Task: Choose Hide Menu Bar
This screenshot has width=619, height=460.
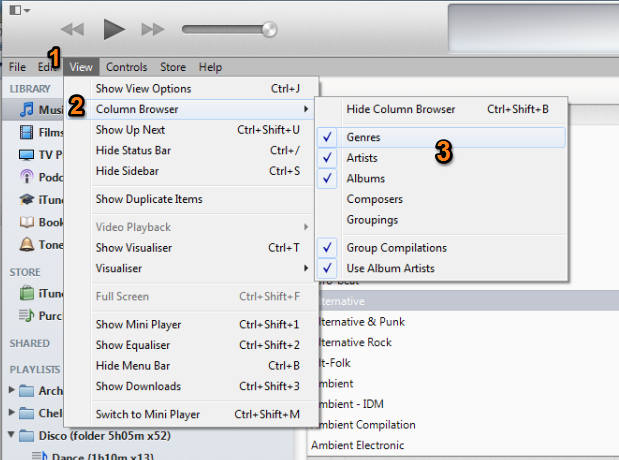Action: tap(191, 366)
